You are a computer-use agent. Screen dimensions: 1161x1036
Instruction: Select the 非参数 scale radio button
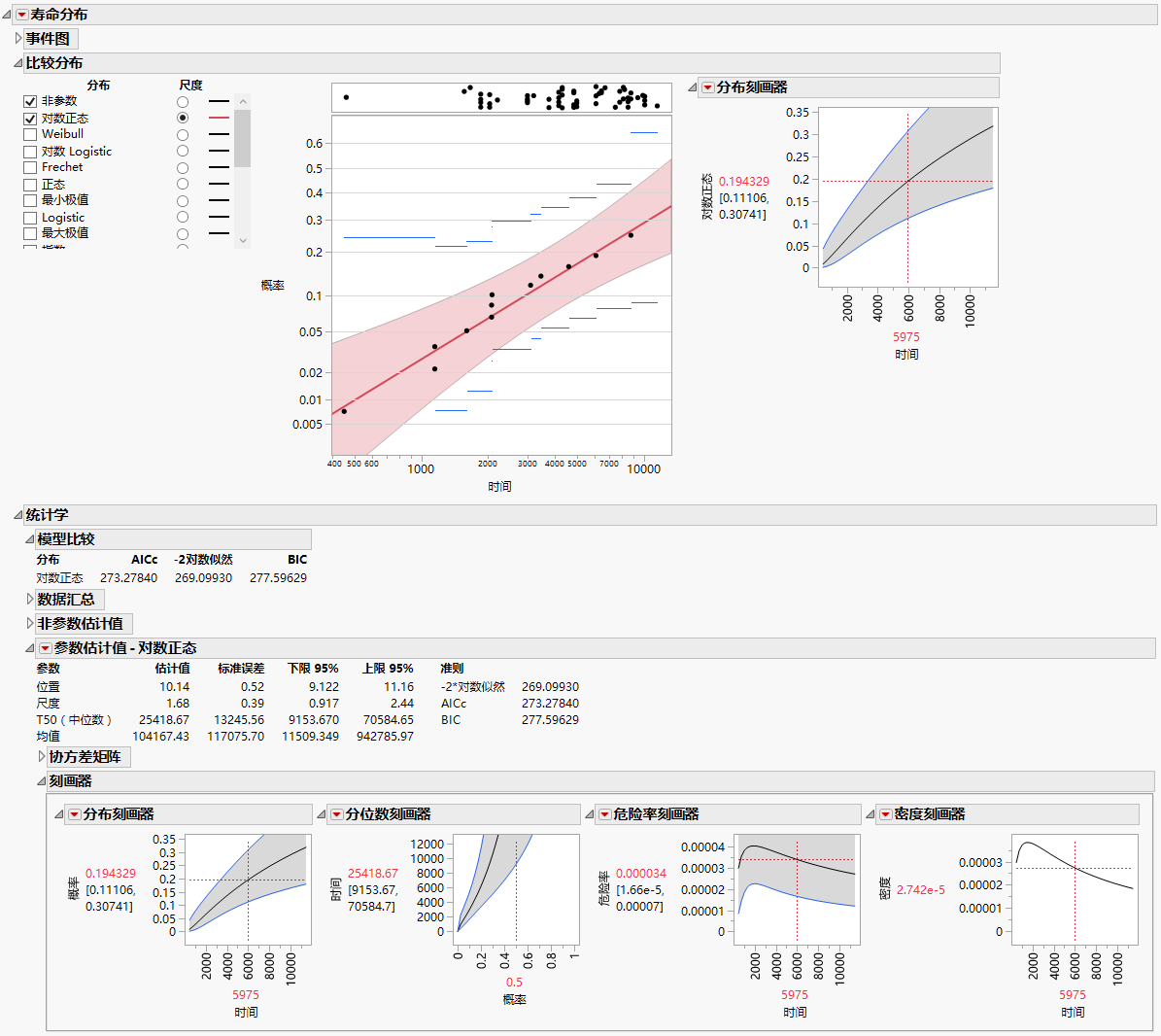click(x=183, y=102)
